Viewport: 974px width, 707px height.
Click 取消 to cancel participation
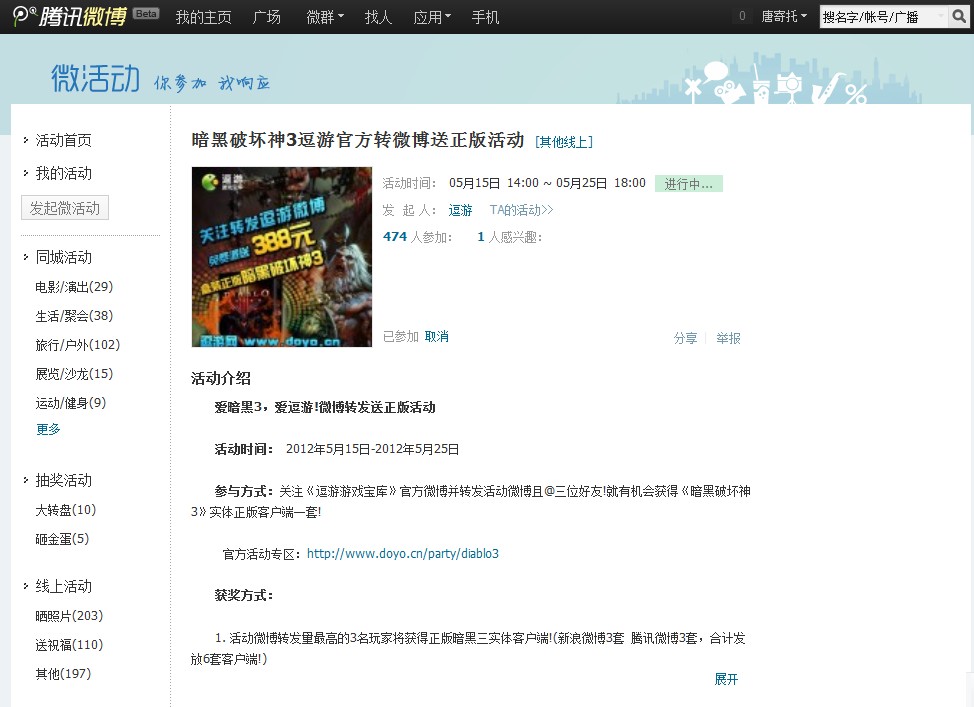point(437,337)
